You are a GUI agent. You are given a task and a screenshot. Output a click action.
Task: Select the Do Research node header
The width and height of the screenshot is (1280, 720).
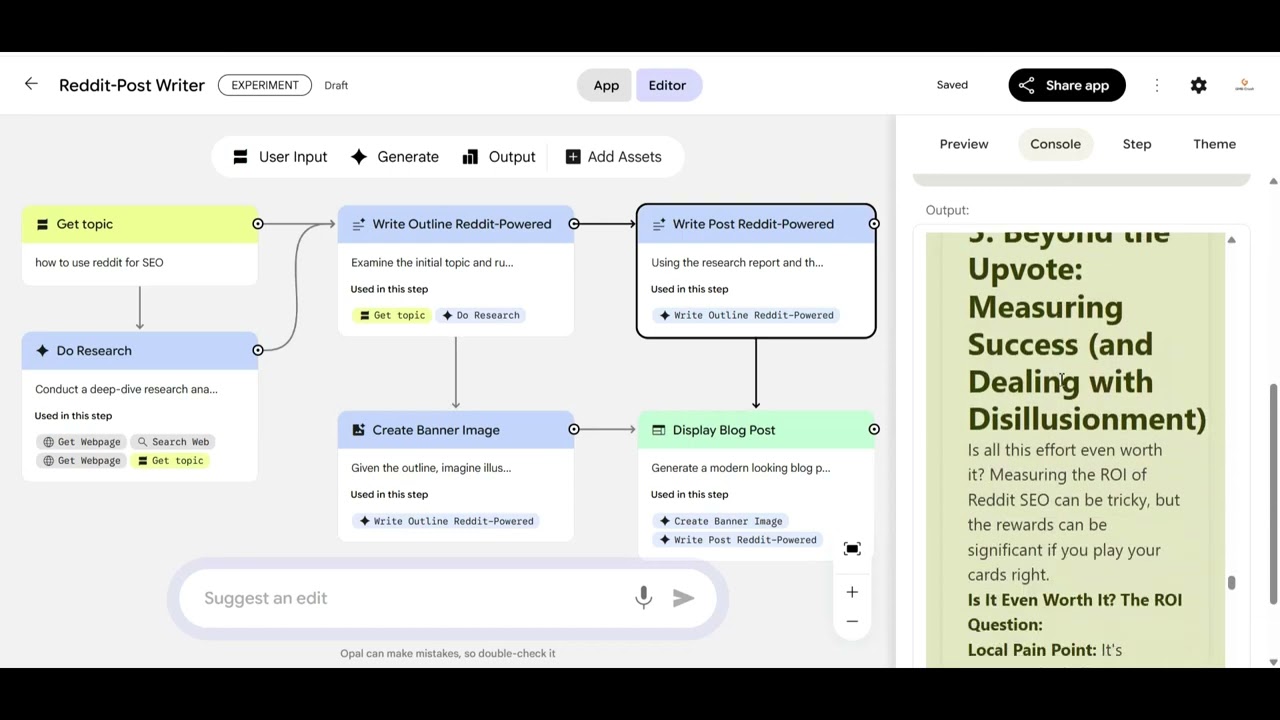coord(140,350)
